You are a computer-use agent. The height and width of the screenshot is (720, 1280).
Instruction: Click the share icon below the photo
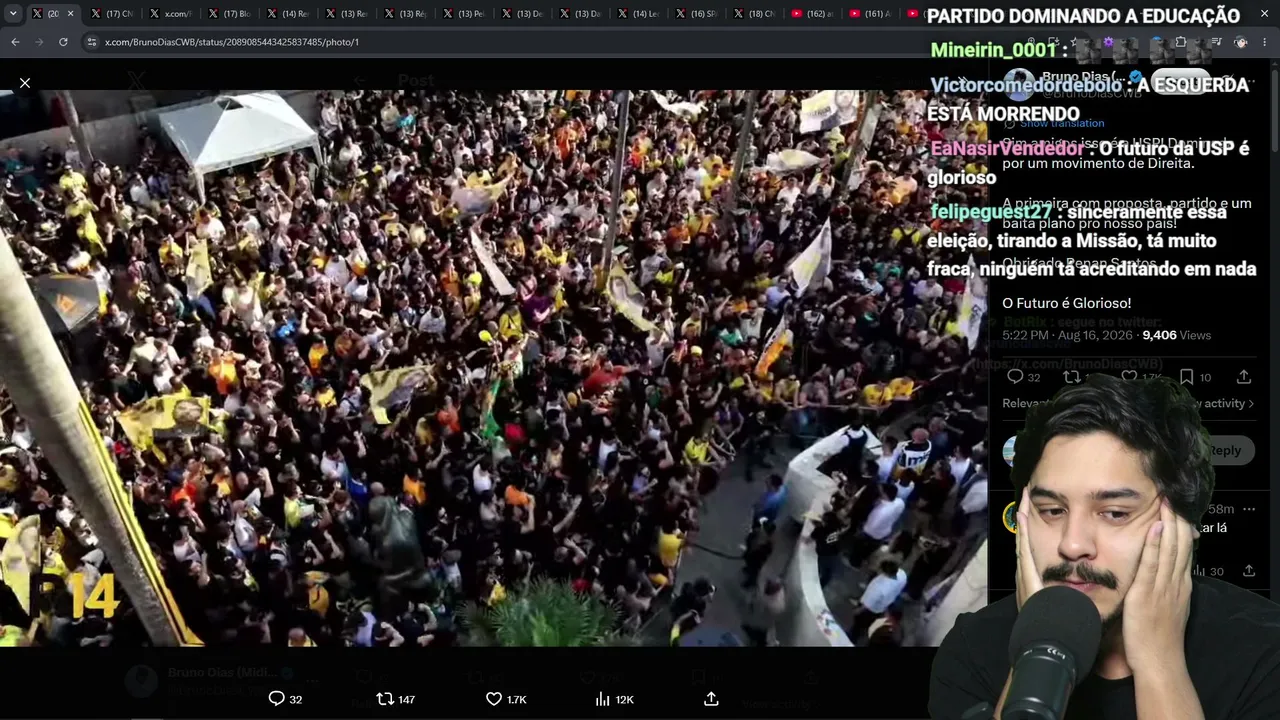[711, 699]
